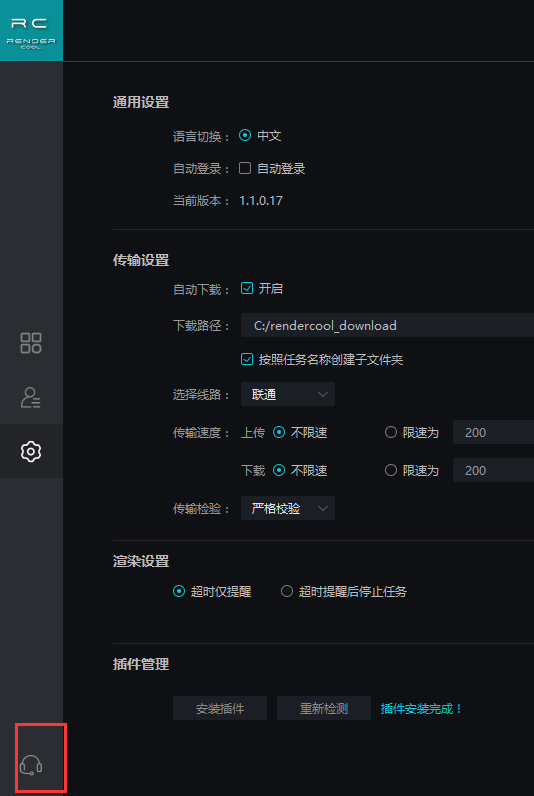Enable the 自动登录 checkbox
Viewport: 534px width, 796px height.
245,168
